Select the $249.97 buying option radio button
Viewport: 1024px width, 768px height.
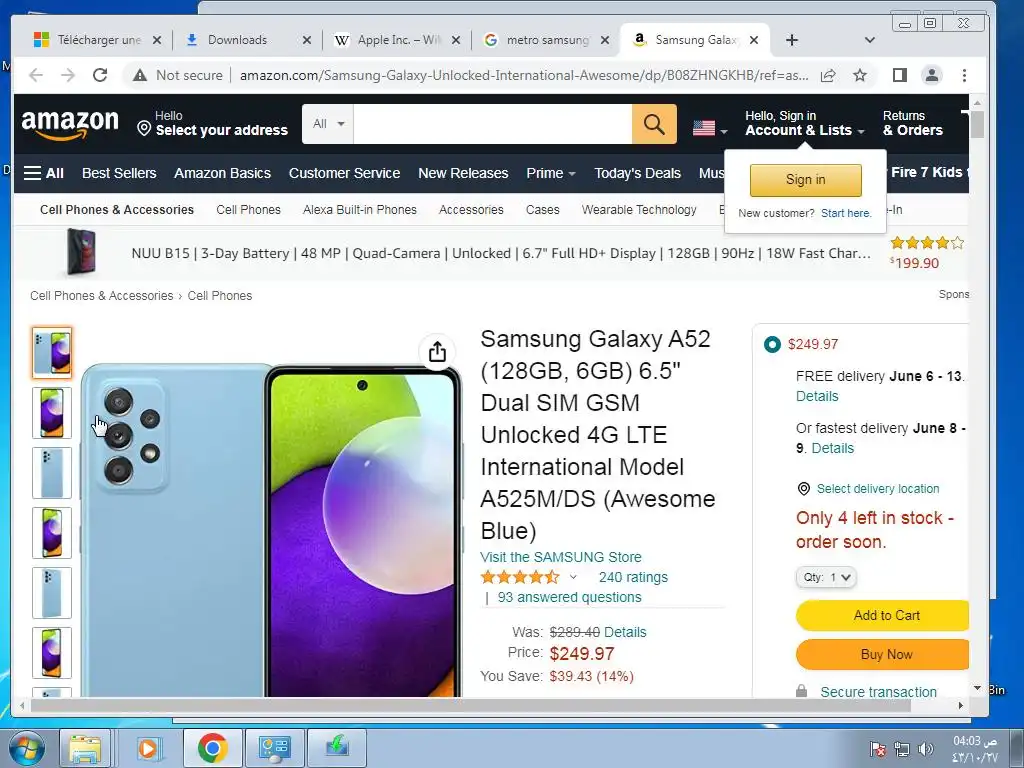coord(772,344)
